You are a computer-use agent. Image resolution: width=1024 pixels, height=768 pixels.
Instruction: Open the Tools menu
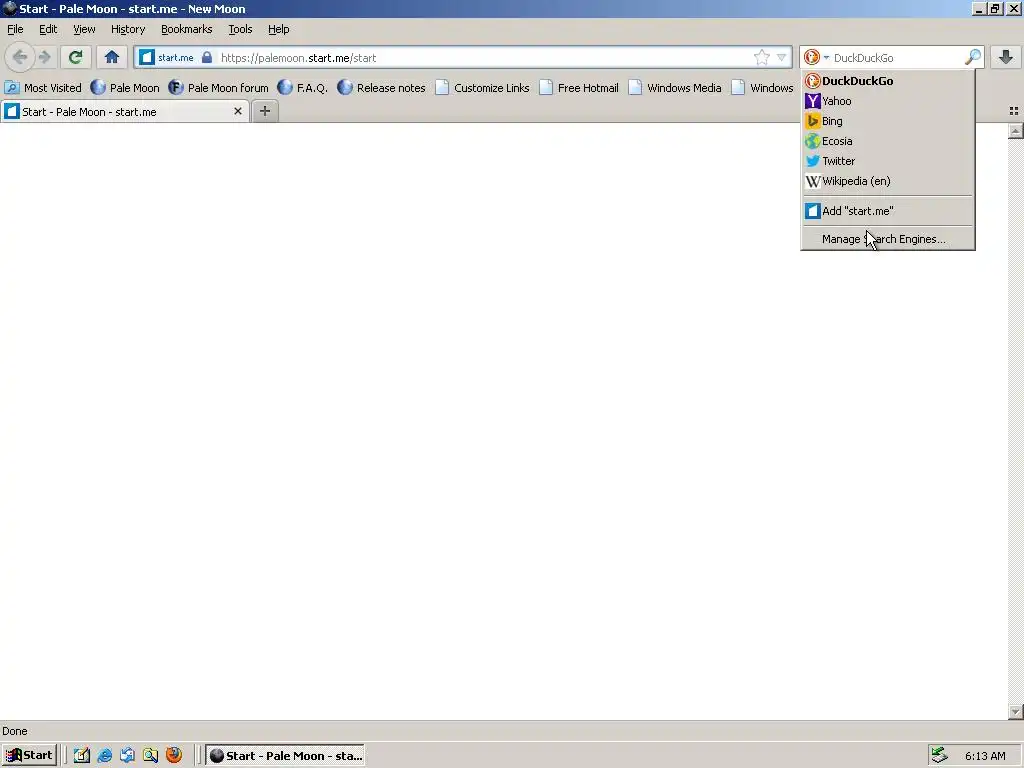click(x=240, y=29)
